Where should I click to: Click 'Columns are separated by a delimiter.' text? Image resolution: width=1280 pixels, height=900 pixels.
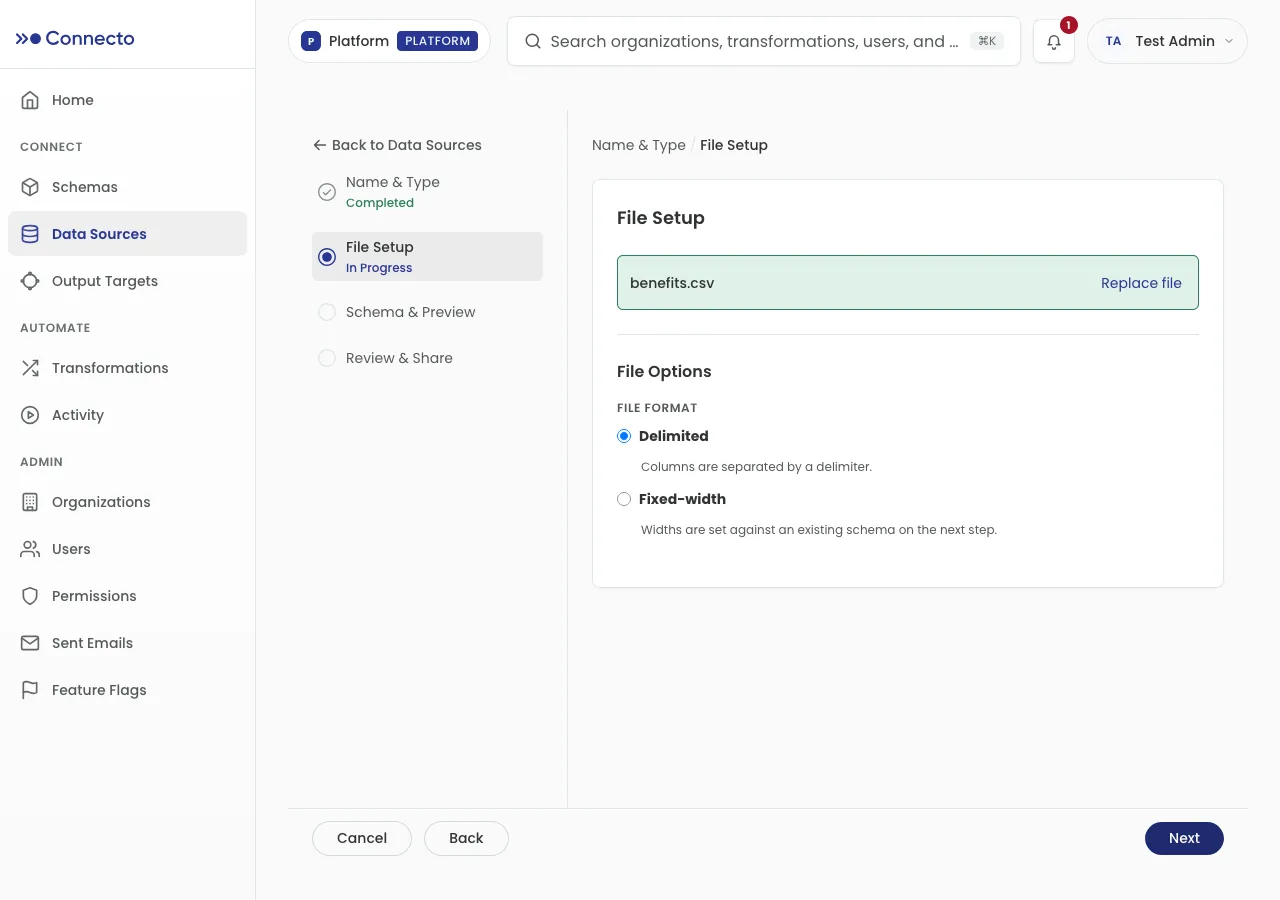pos(756,467)
